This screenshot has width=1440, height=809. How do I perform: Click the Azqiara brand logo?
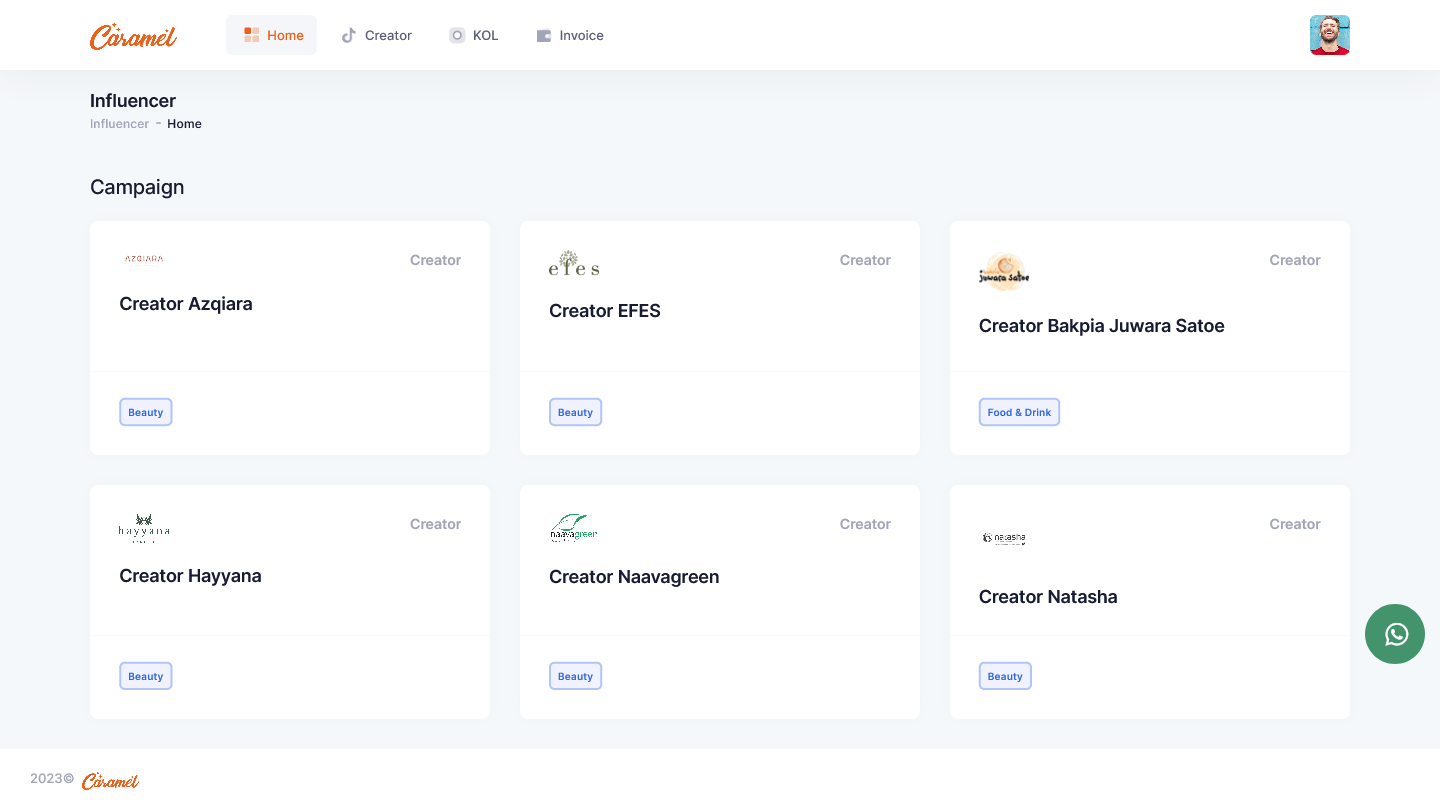click(x=144, y=259)
